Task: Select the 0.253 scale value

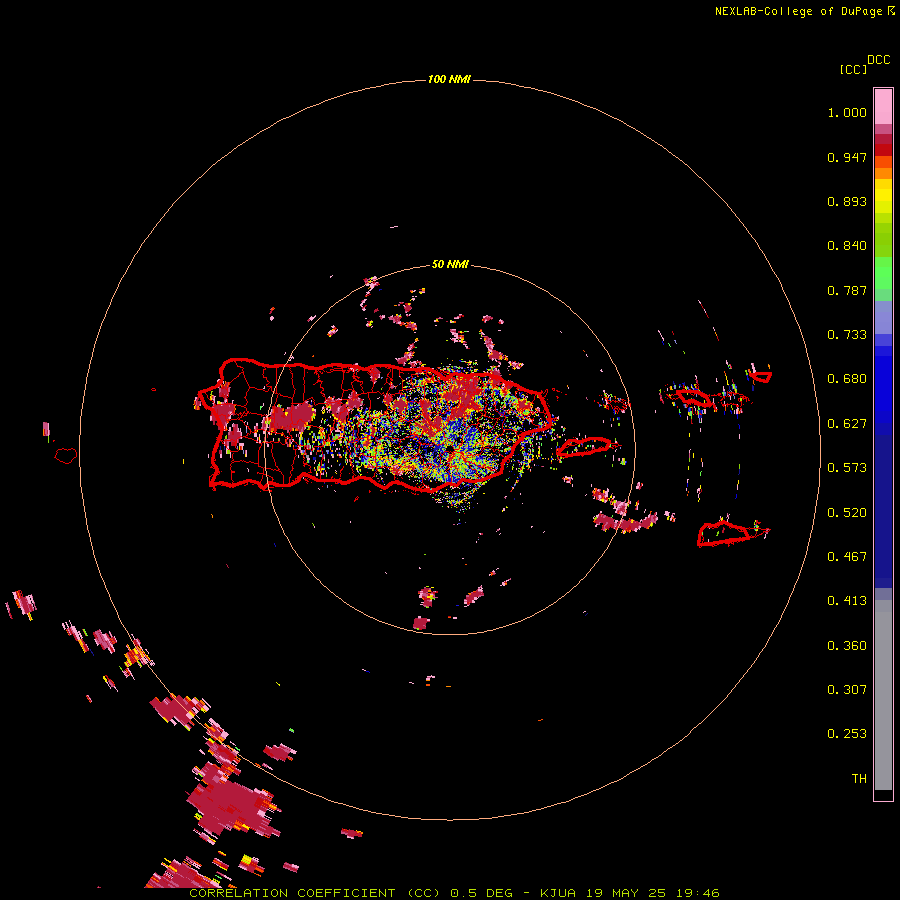Action: (x=847, y=734)
